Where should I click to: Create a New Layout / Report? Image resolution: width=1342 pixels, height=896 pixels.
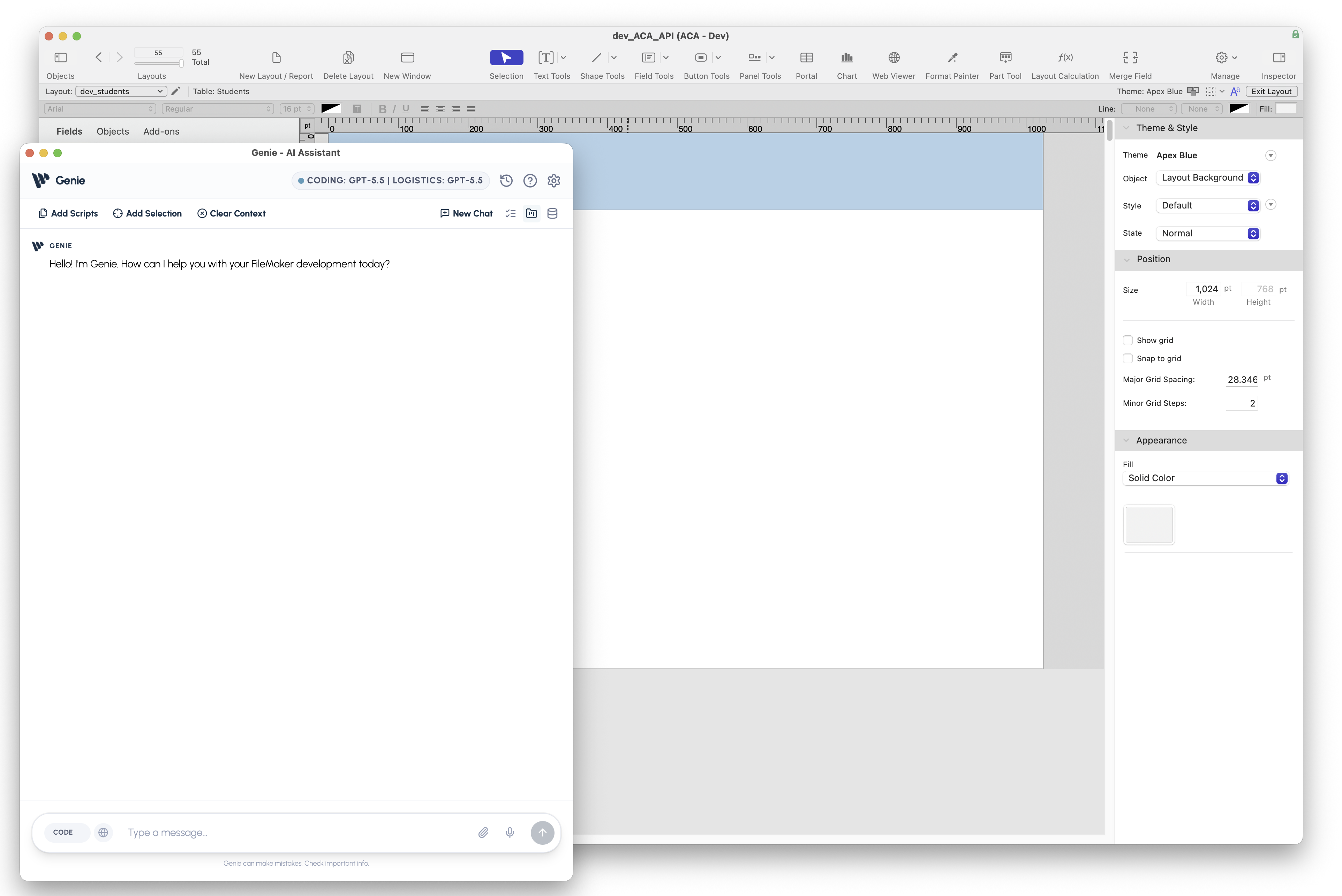[x=276, y=58]
